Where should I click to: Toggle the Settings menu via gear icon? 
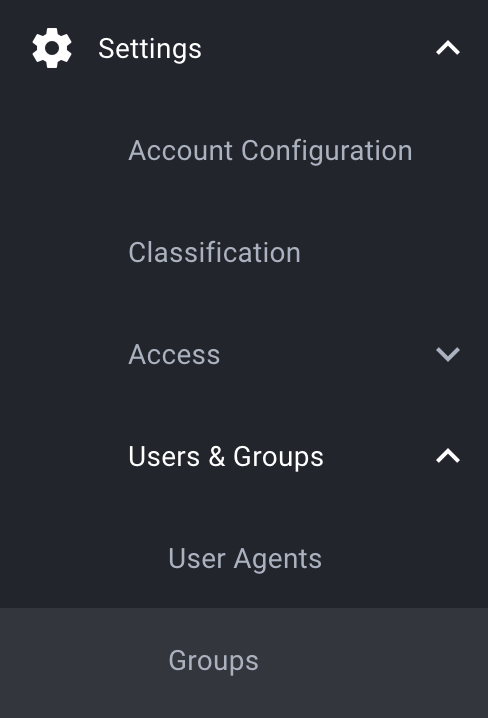point(52,48)
